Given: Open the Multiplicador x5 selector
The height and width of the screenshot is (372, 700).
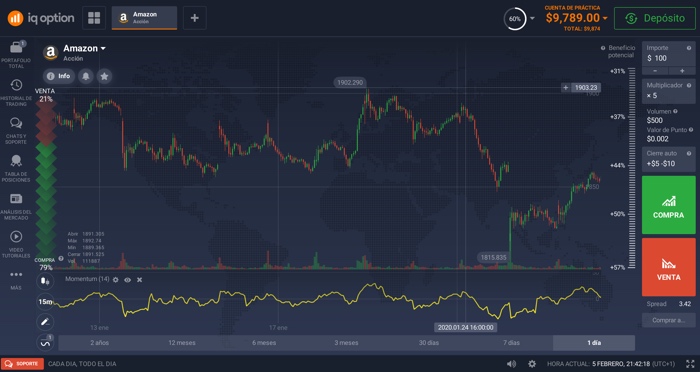Looking at the screenshot, I should click(x=668, y=91).
